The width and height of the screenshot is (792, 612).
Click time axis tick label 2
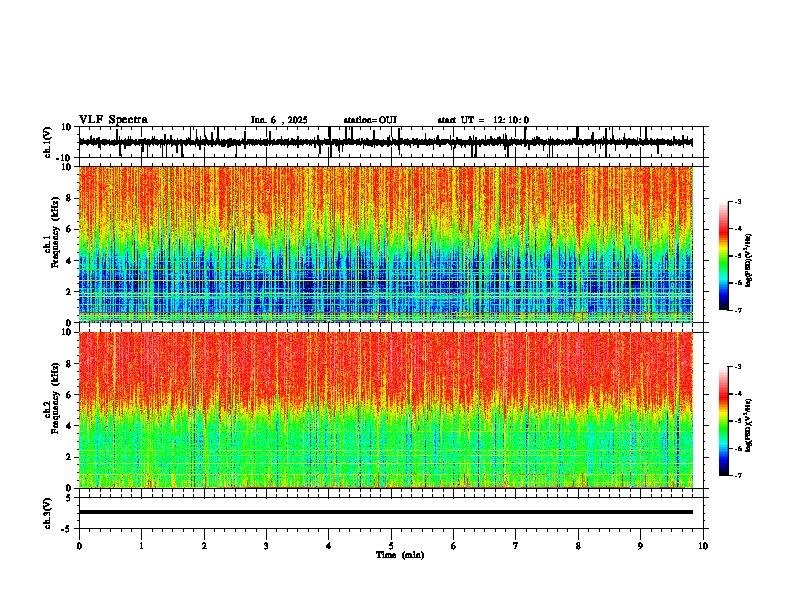tap(204, 546)
